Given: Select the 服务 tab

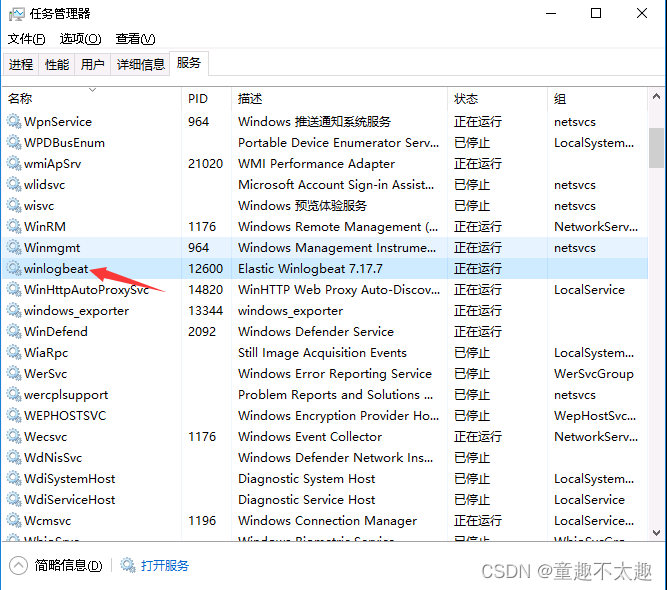Looking at the screenshot, I should point(189,63).
